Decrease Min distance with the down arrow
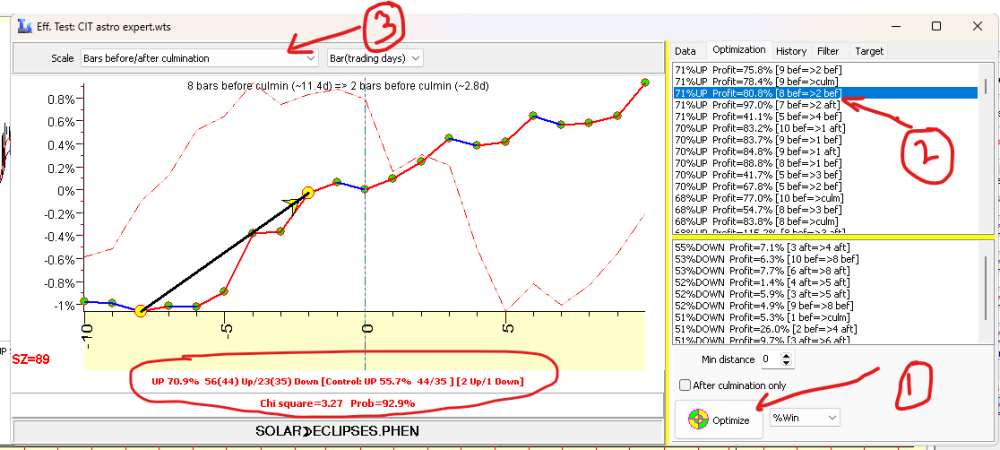Image resolution: width=1000 pixels, height=450 pixels. (786, 363)
